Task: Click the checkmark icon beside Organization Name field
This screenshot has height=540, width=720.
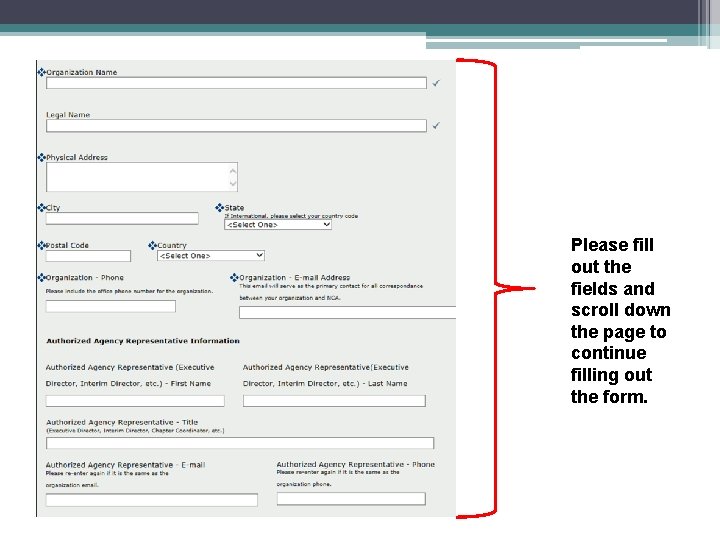Action: coord(436,83)
